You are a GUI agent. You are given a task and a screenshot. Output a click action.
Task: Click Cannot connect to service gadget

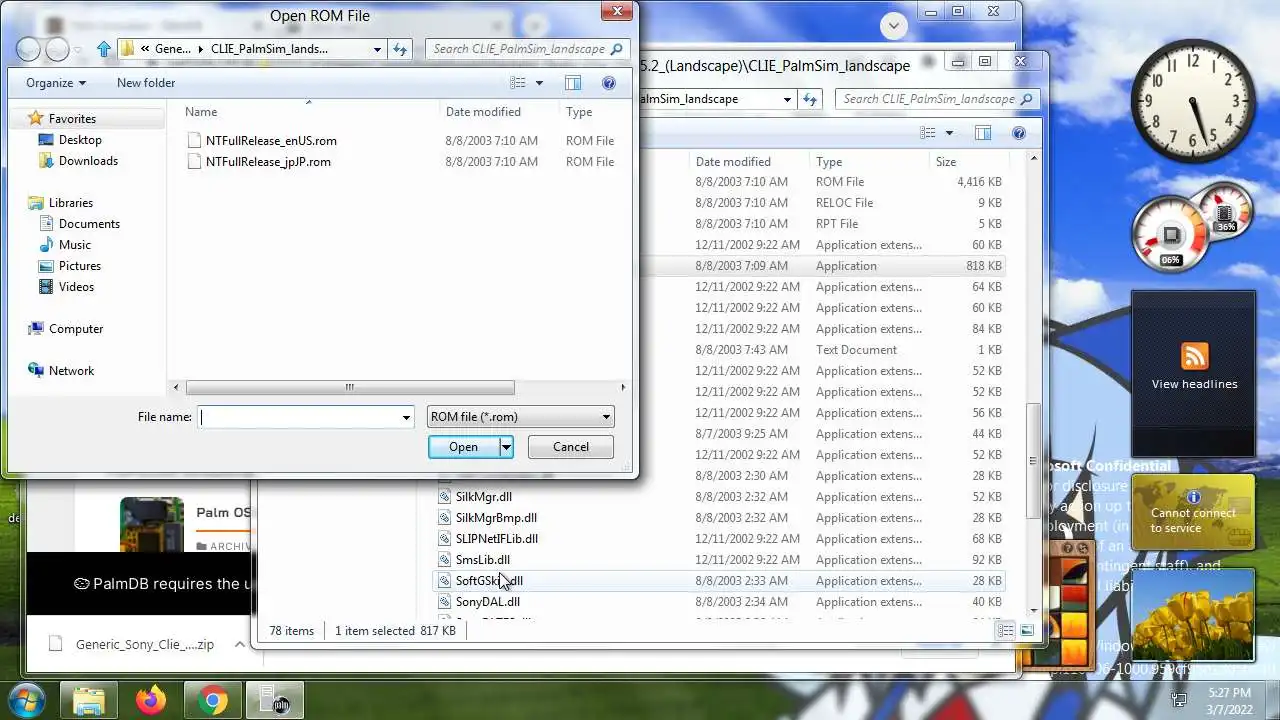(1192, 512)
